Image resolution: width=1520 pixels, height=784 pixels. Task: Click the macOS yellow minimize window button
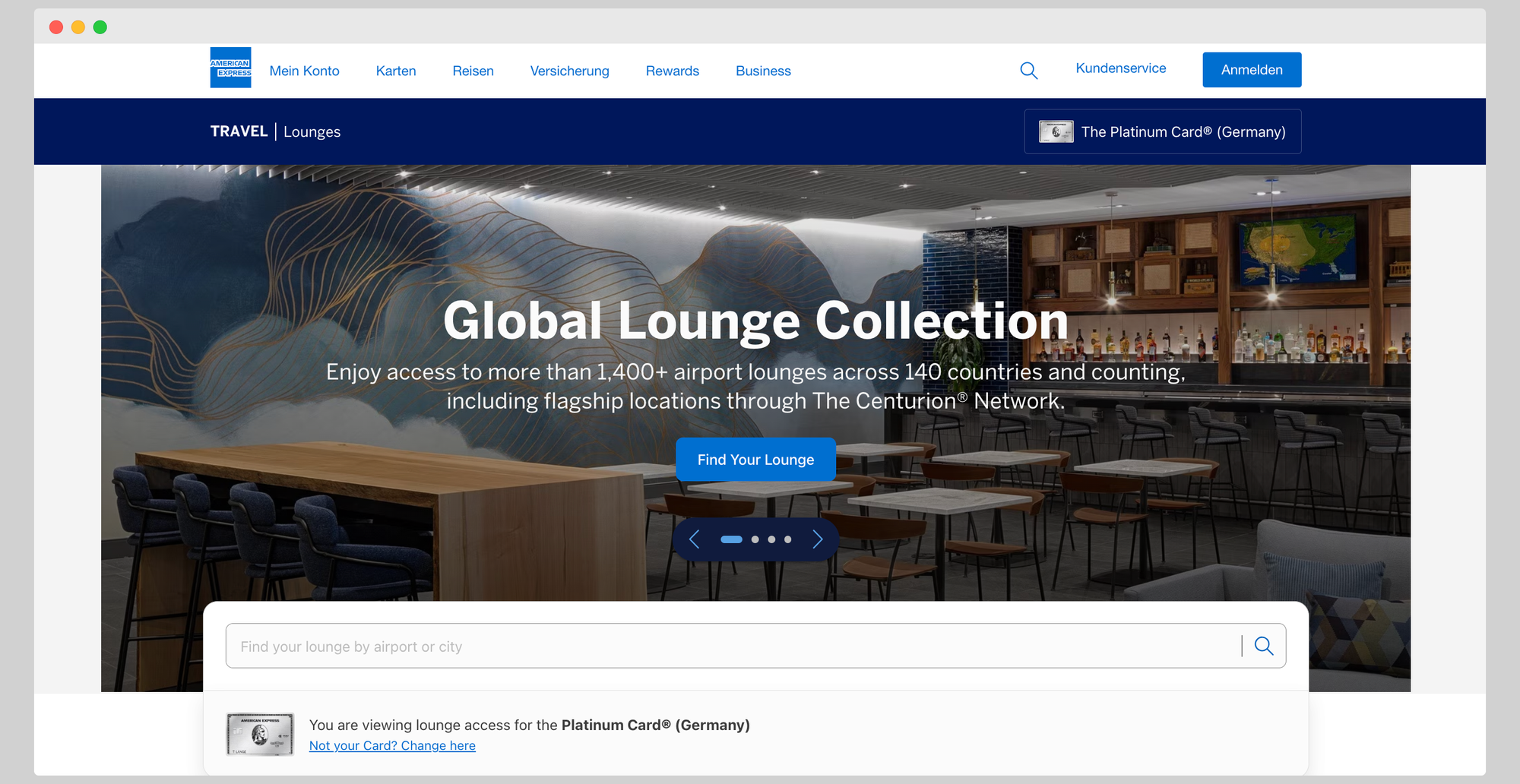pos(78,27)
